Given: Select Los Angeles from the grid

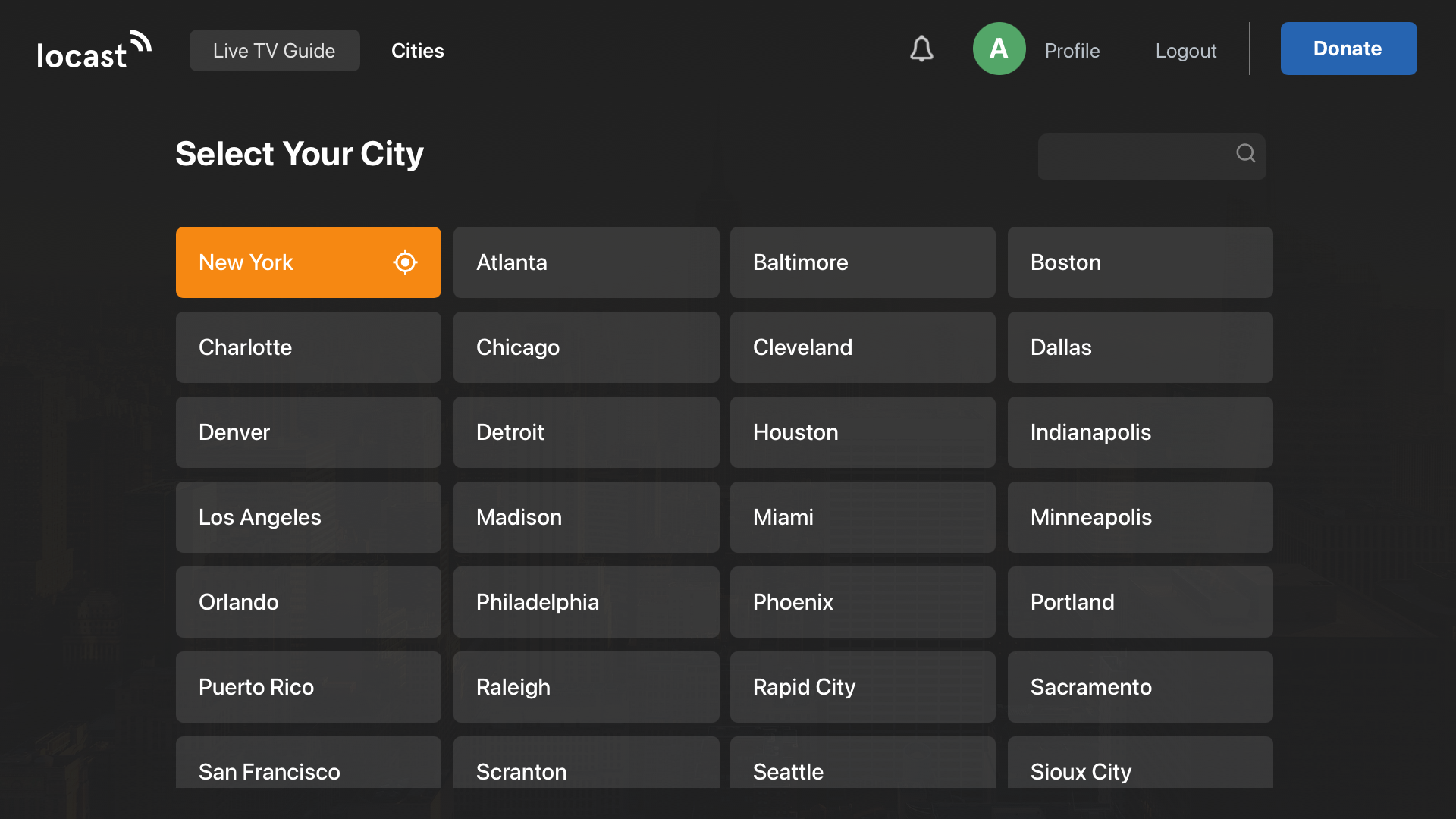Looking at the screenshot, I should tap(308, 517).
